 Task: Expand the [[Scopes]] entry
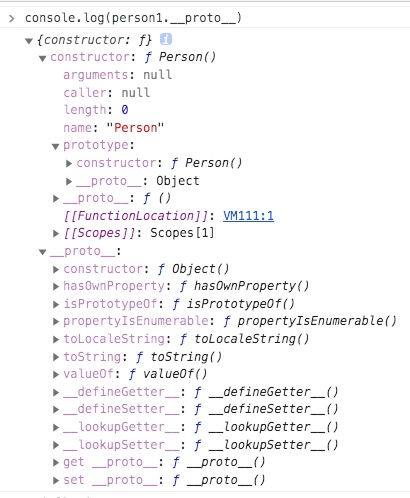56,234
